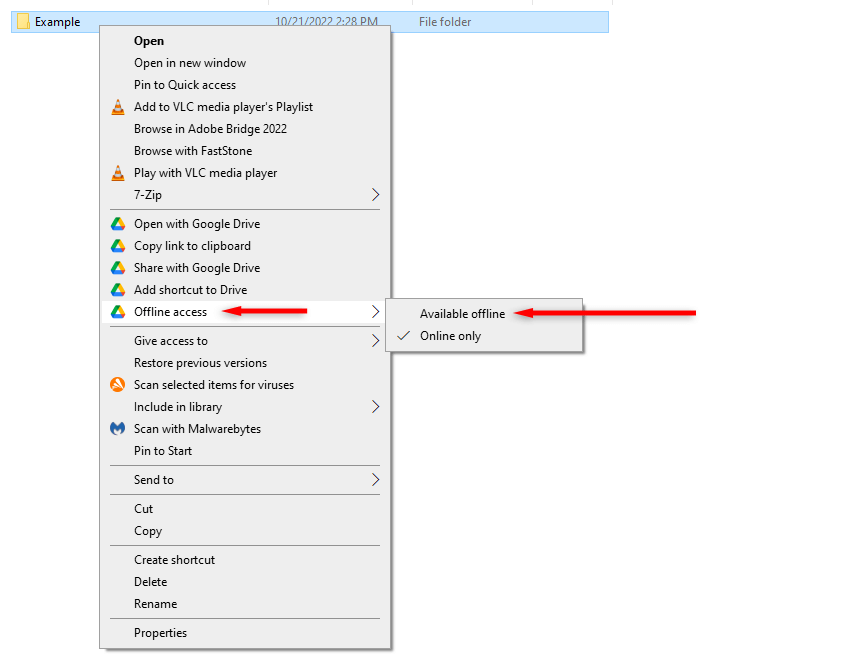
Task: Click the Google Drive icon beside Open with Google Drive
Action: (118, 224)
